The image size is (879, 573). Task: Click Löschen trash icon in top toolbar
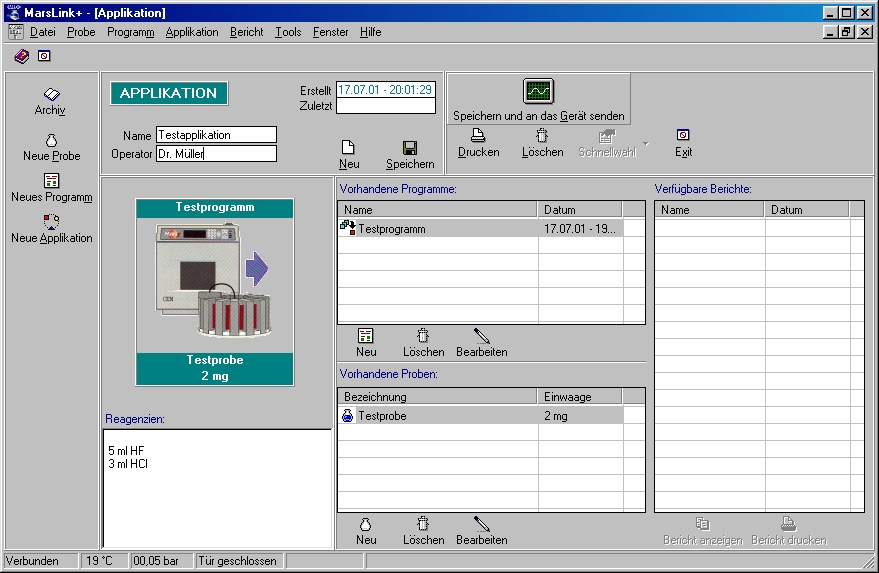coord(542,136)
